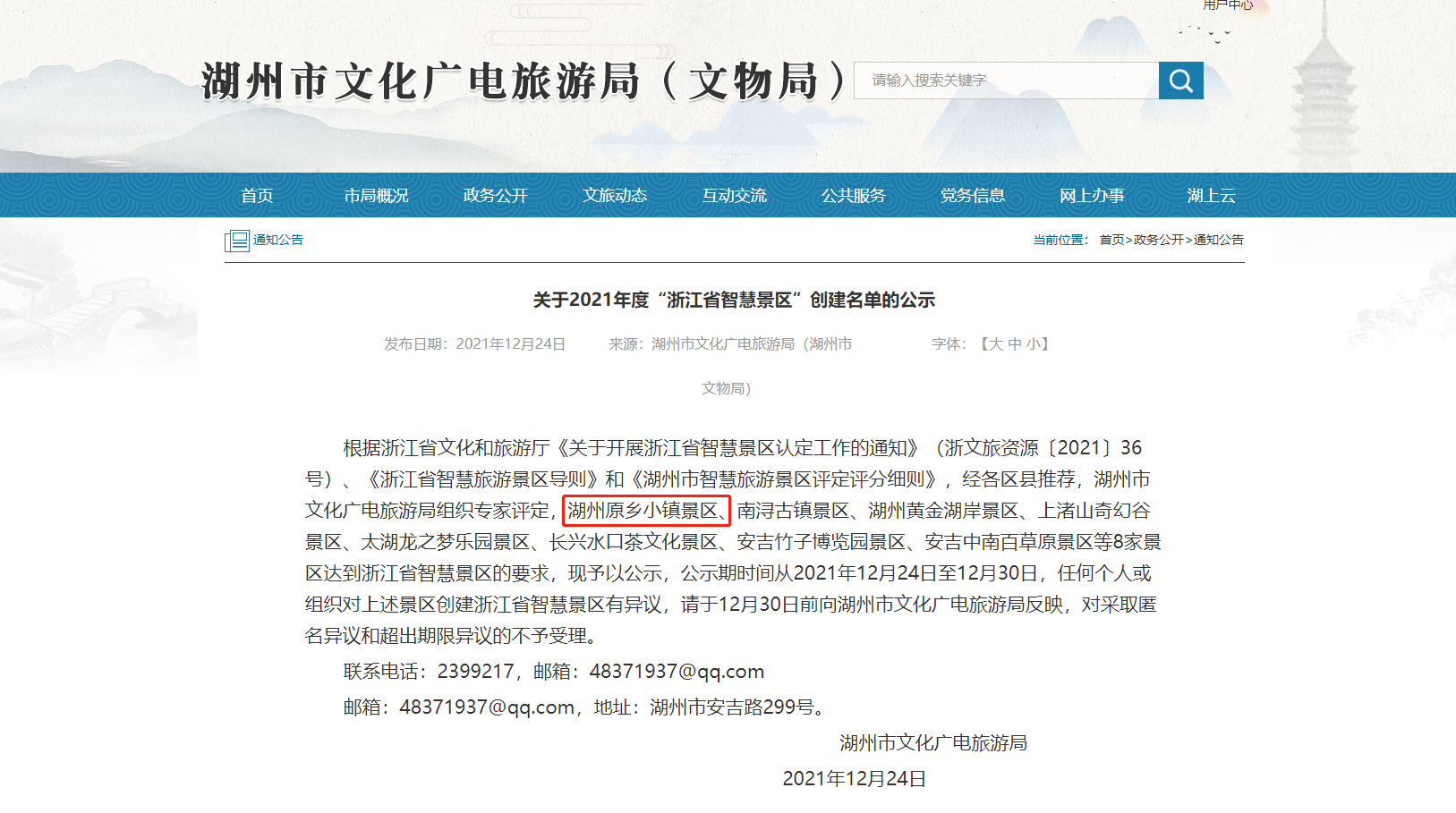Select the 公共服务 navigation item
1456x813 pixels.
[853, 195]
